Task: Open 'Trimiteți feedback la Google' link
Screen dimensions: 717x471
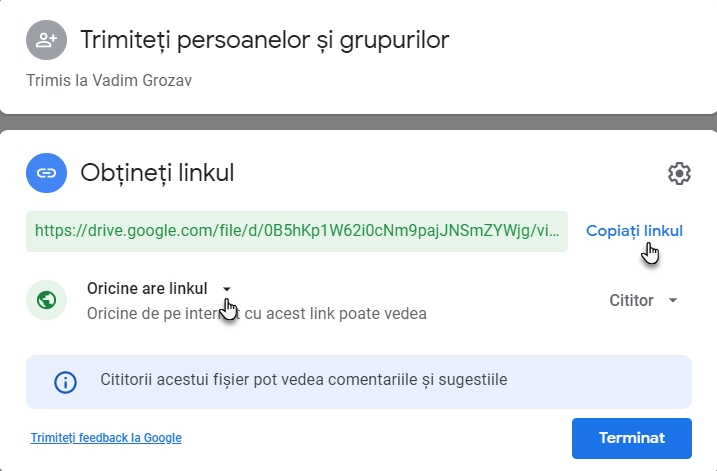Action: (x=106, y=438)
